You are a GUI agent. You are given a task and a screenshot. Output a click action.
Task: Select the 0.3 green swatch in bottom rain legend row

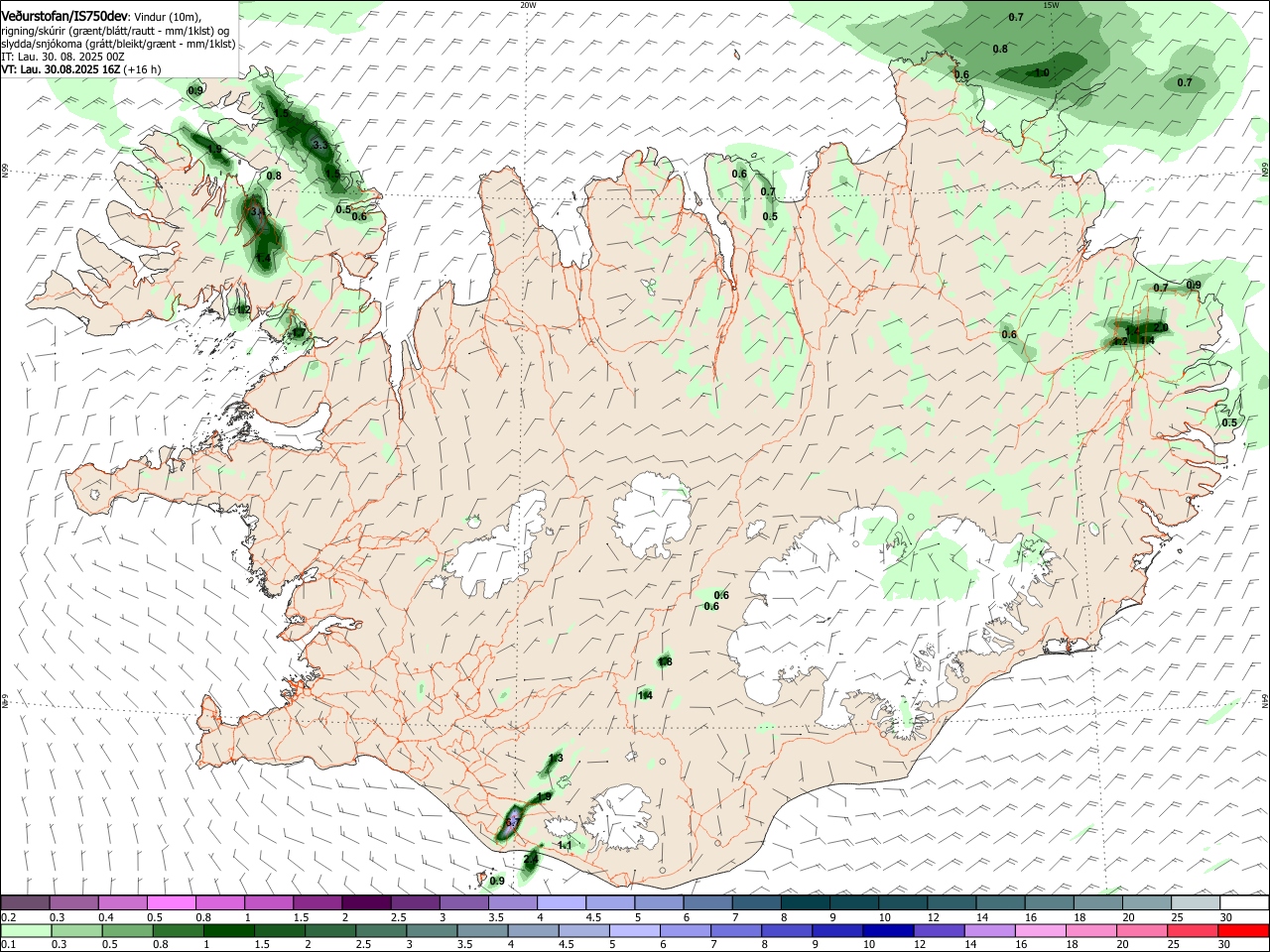76,931
